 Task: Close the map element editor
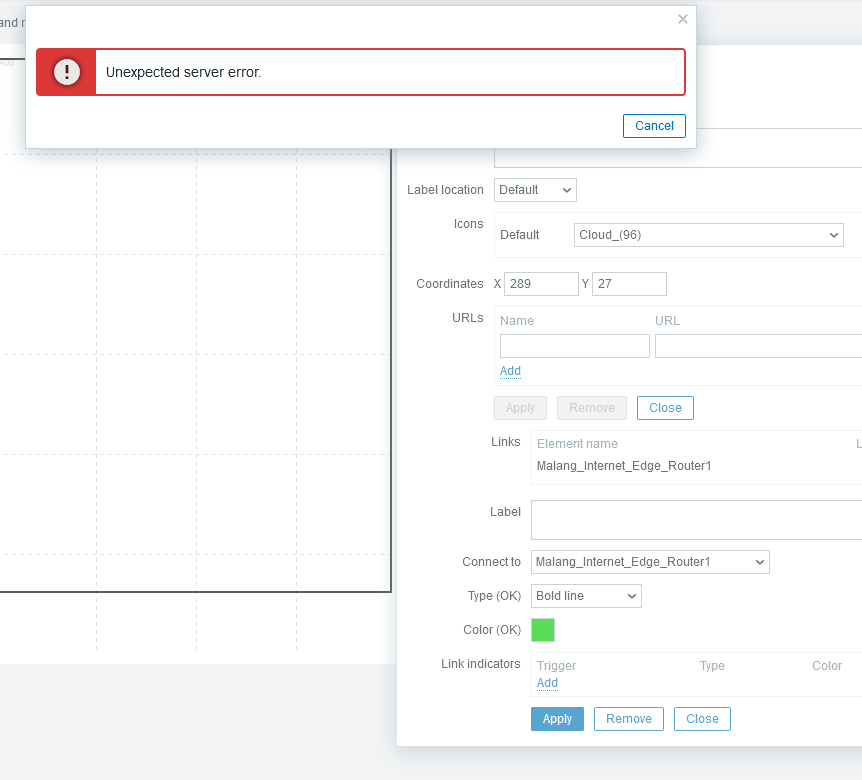click(x=665, y=408)
